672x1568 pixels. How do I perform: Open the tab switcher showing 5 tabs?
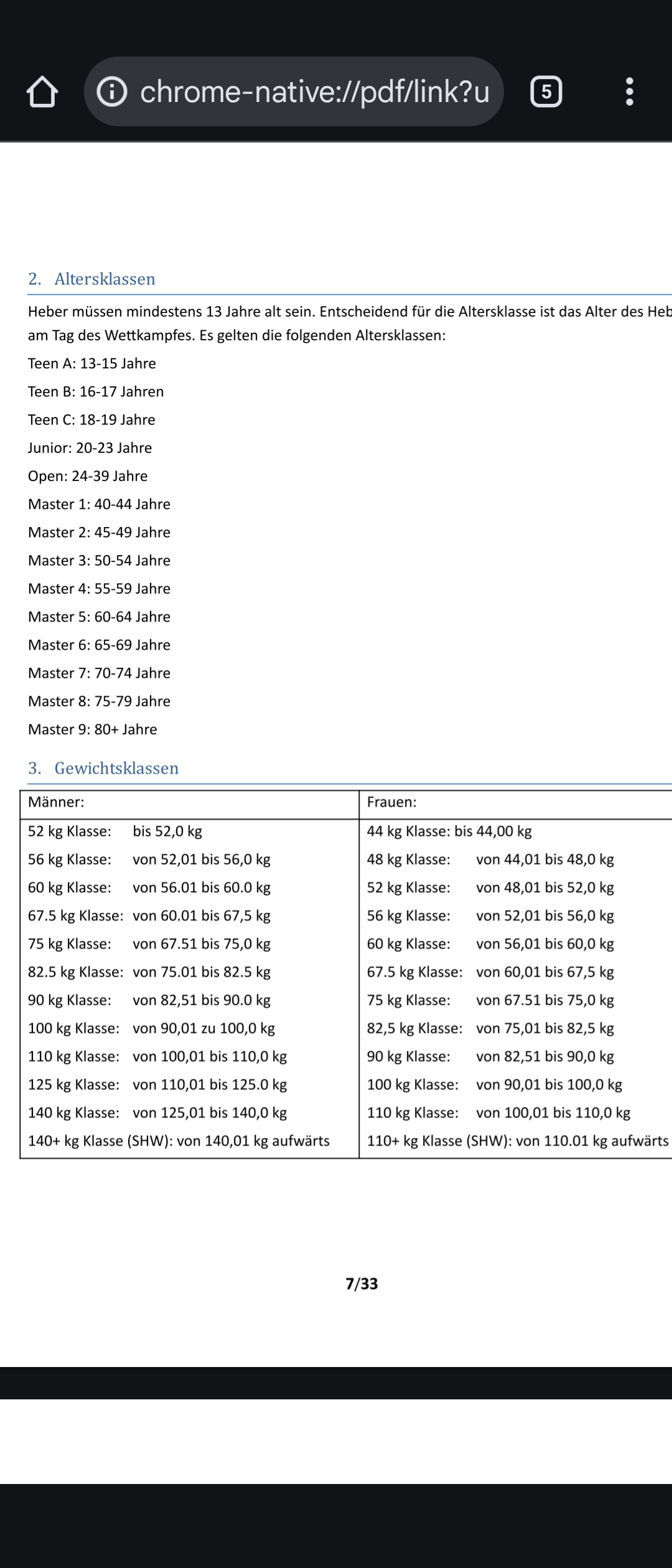click(546, 92)
